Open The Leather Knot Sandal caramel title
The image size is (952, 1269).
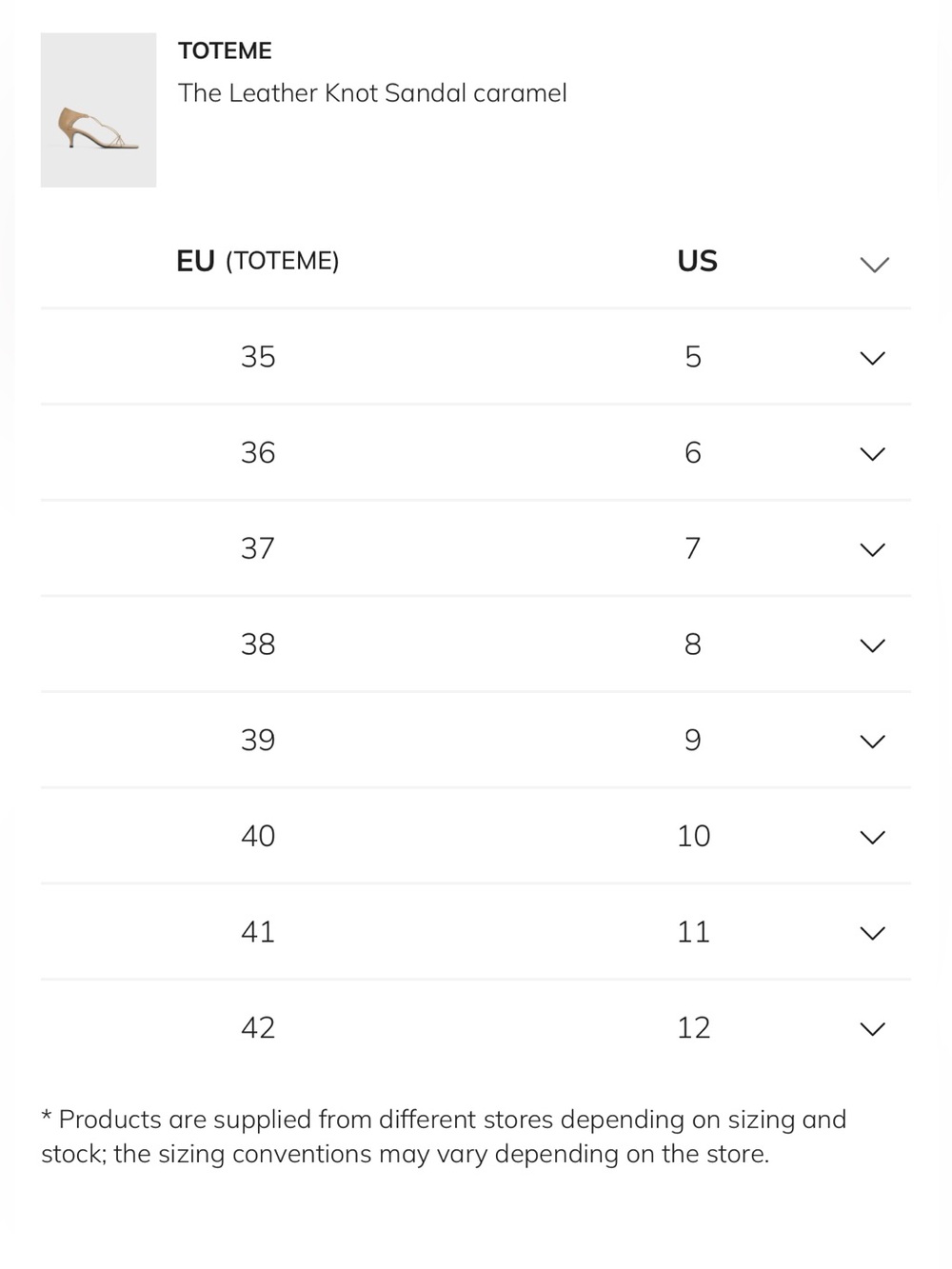372,93
